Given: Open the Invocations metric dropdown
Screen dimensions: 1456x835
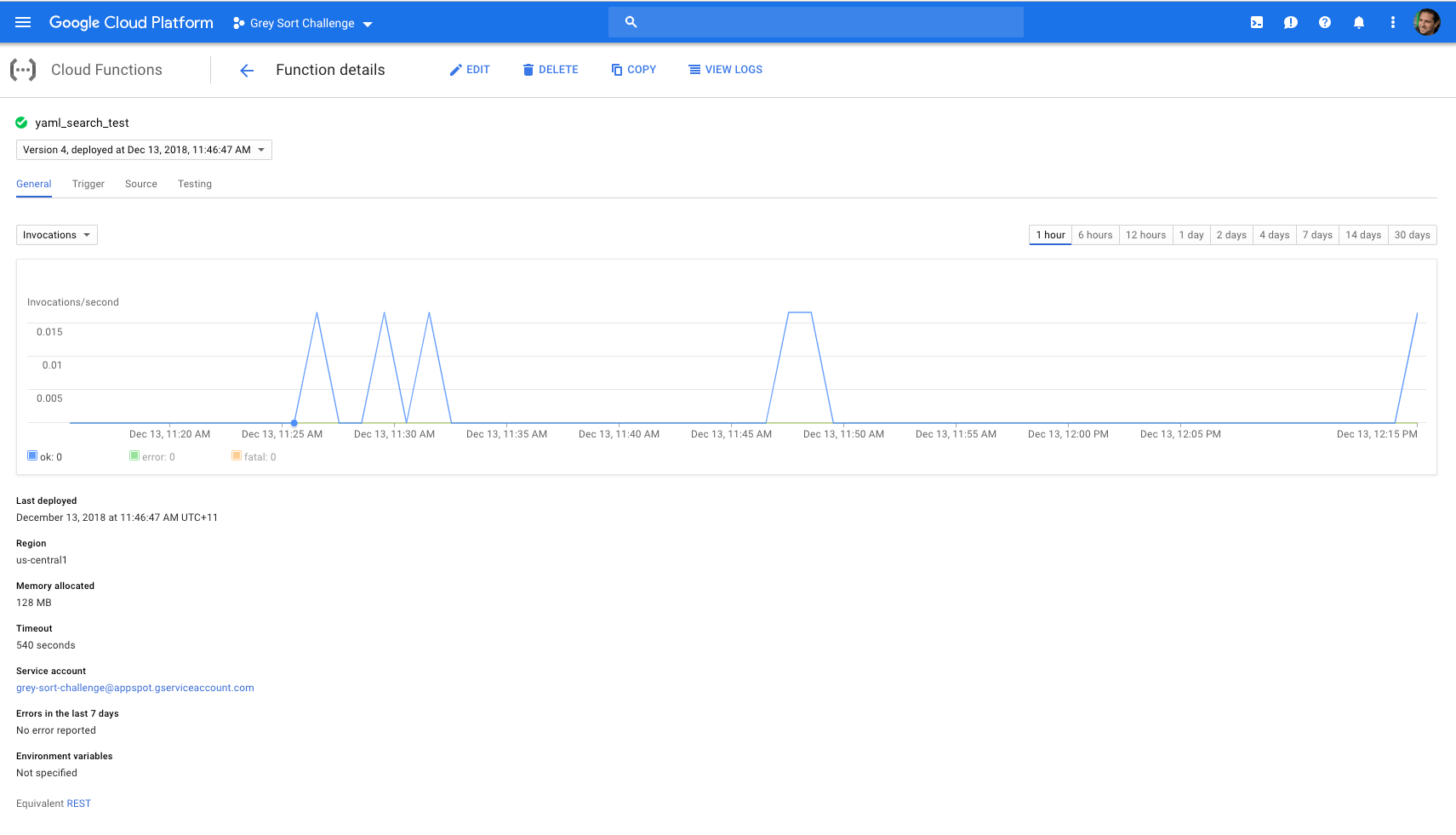Looking at the screenshot, I should click(x=56, y=234).
